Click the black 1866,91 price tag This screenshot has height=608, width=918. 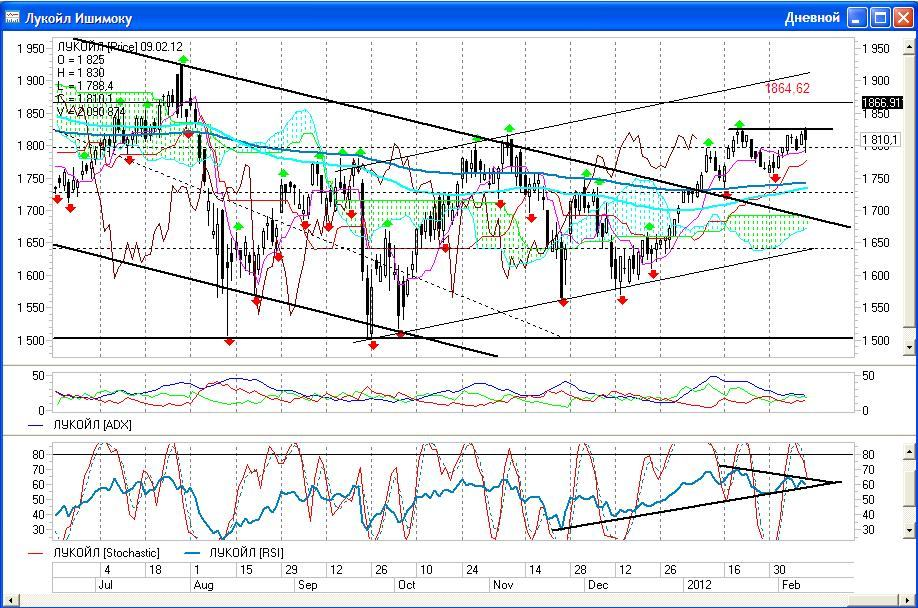coord(882,103)
